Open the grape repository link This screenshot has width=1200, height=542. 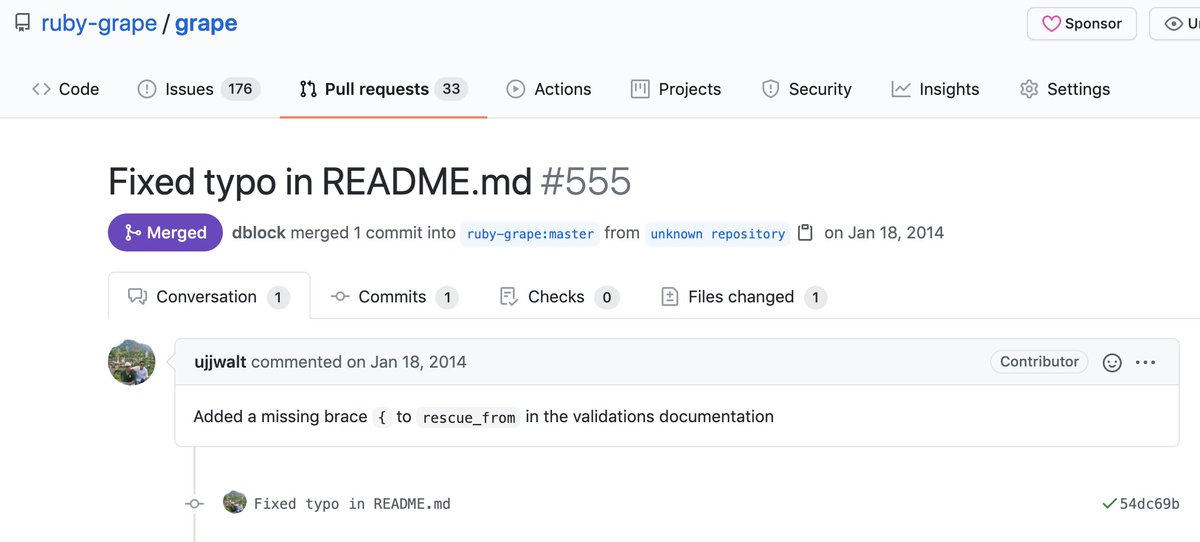click(206, 23)
